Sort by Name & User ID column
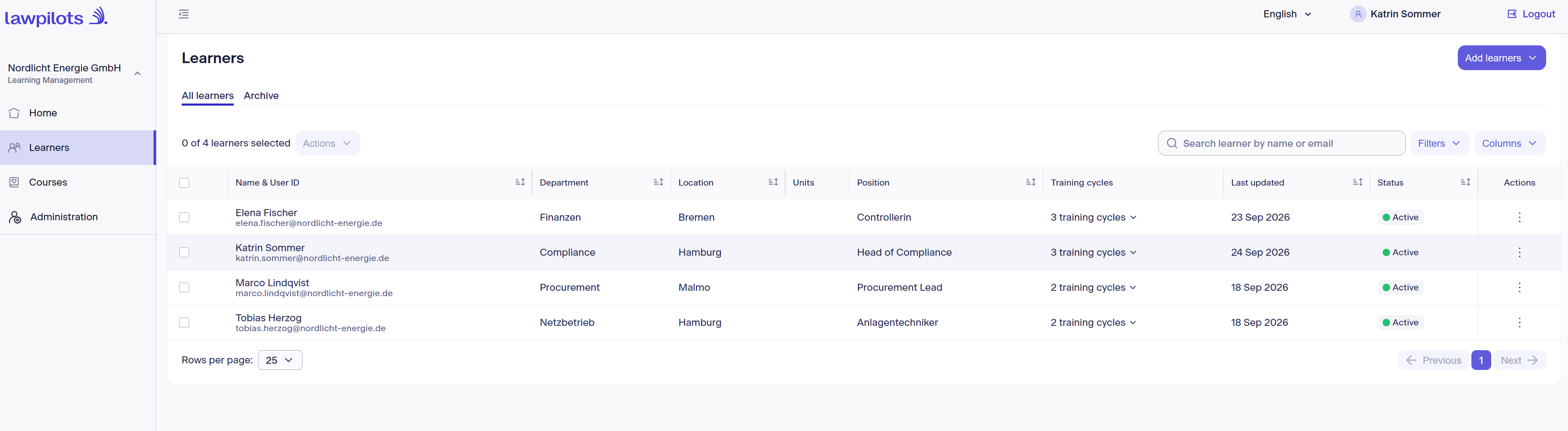 point(520,182)
